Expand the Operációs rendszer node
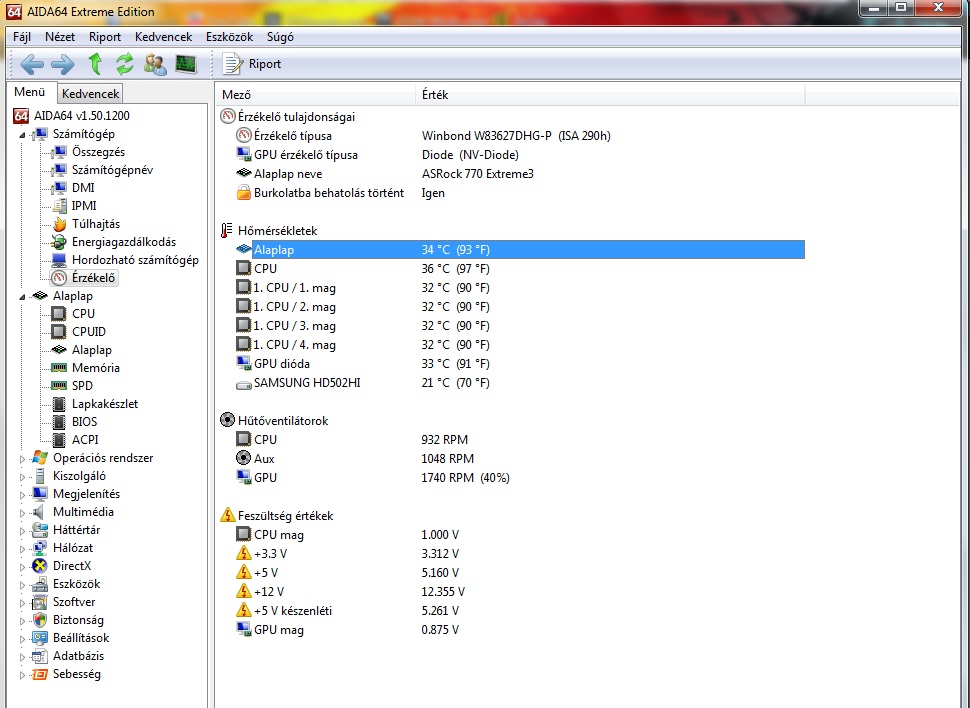This screenshot has height=708, width=970. pos(22,459)
